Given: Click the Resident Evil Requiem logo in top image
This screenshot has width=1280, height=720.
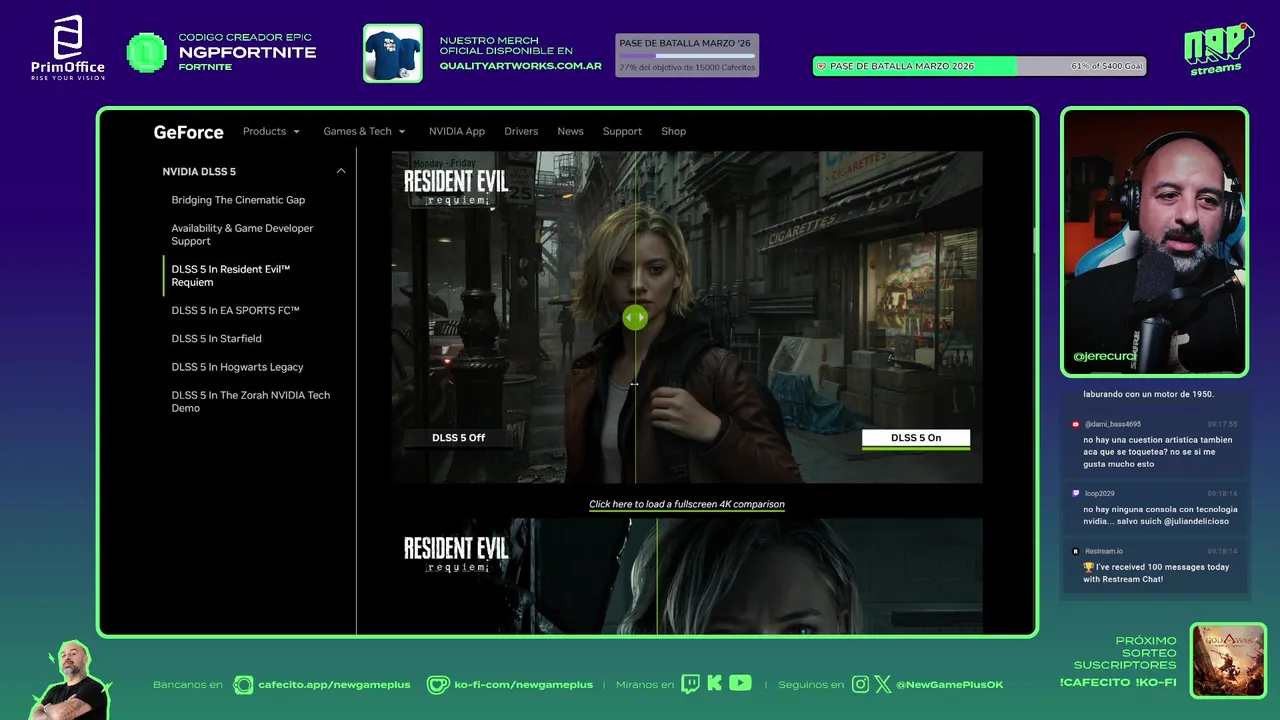Looking at the screenshot, I should point(456,187).
